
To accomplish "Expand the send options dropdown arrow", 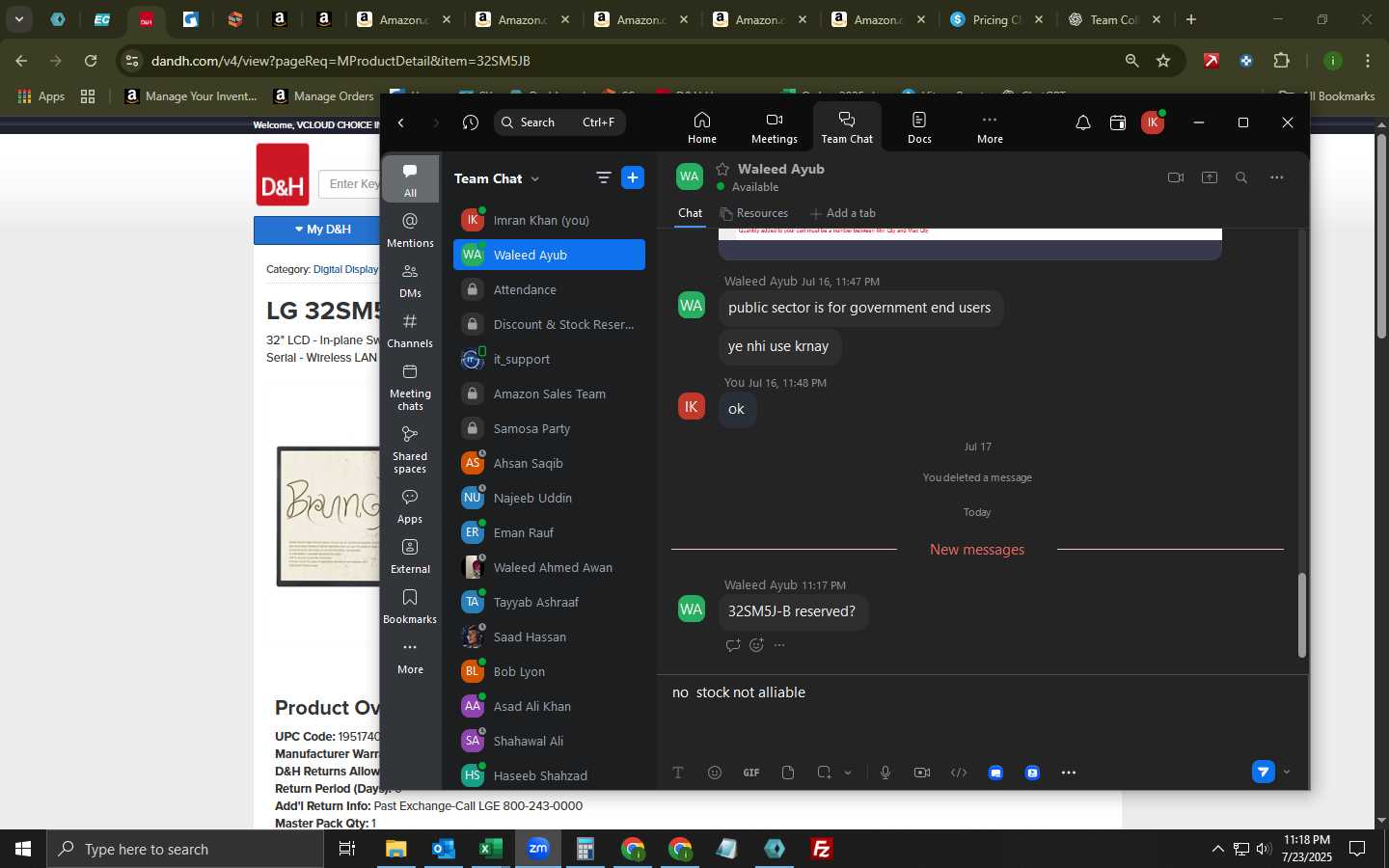I will pos(1287,772).
